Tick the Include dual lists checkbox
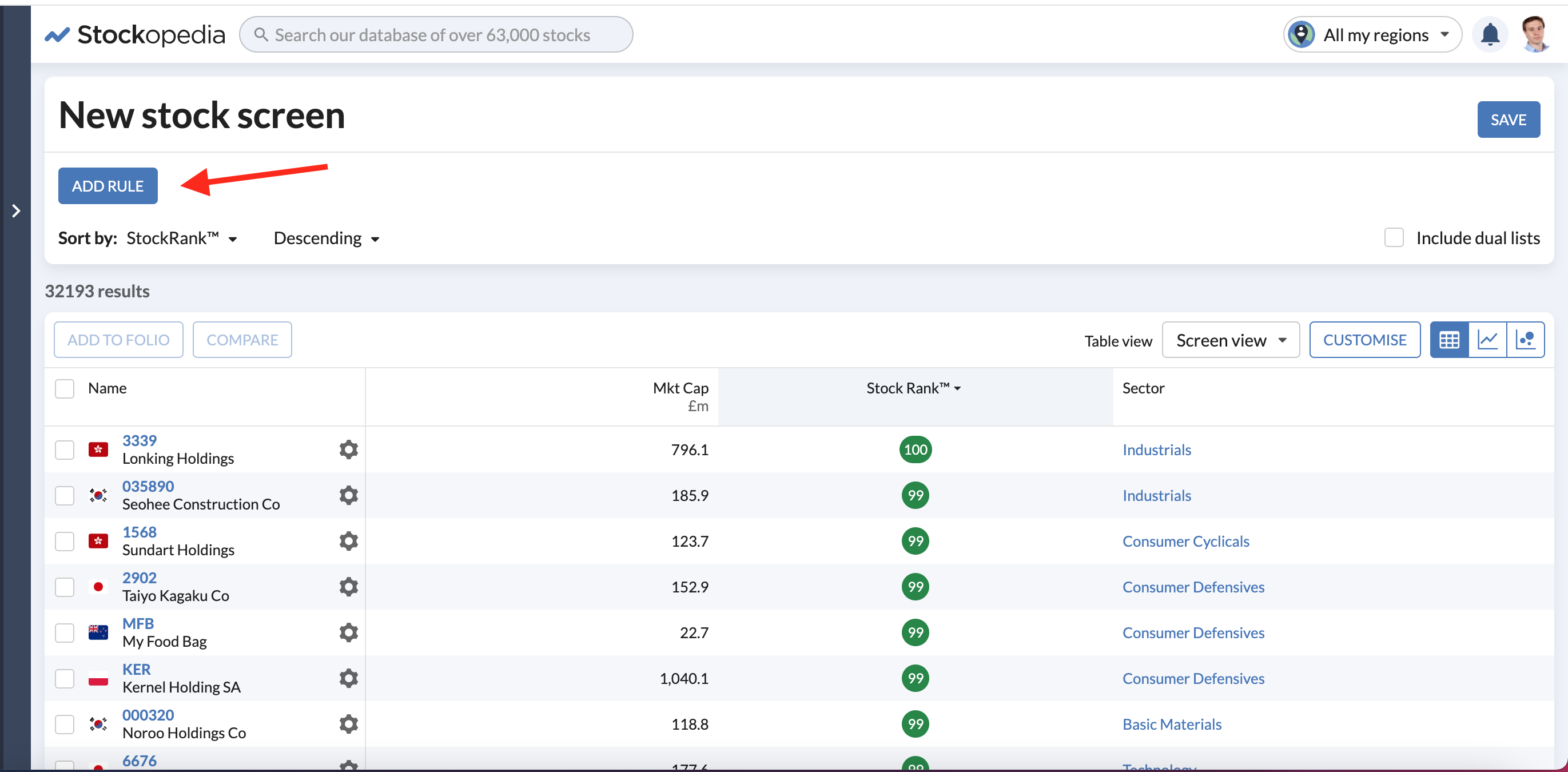 1394,237
